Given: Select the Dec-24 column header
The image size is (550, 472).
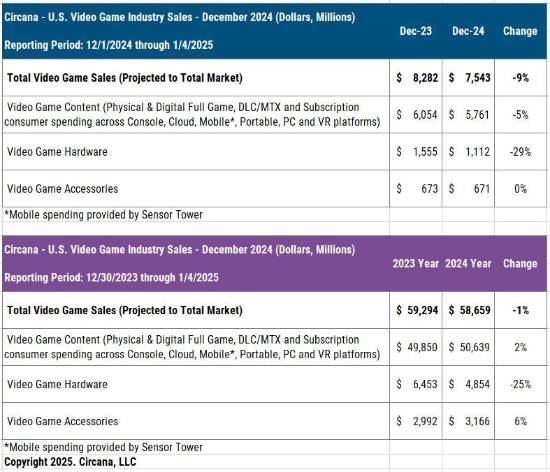Looking at the screenshot, I should [x=468, y=31].
